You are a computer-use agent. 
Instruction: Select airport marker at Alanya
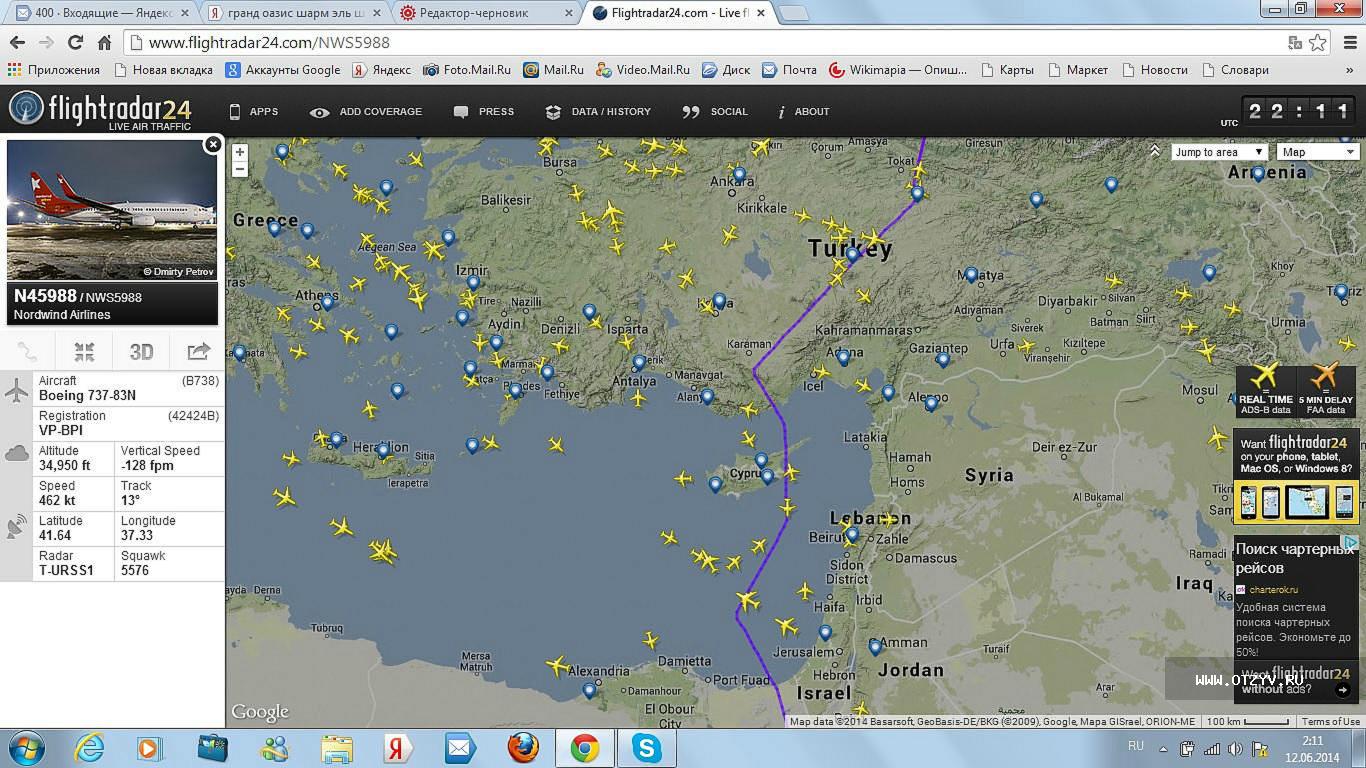[707, 397]
